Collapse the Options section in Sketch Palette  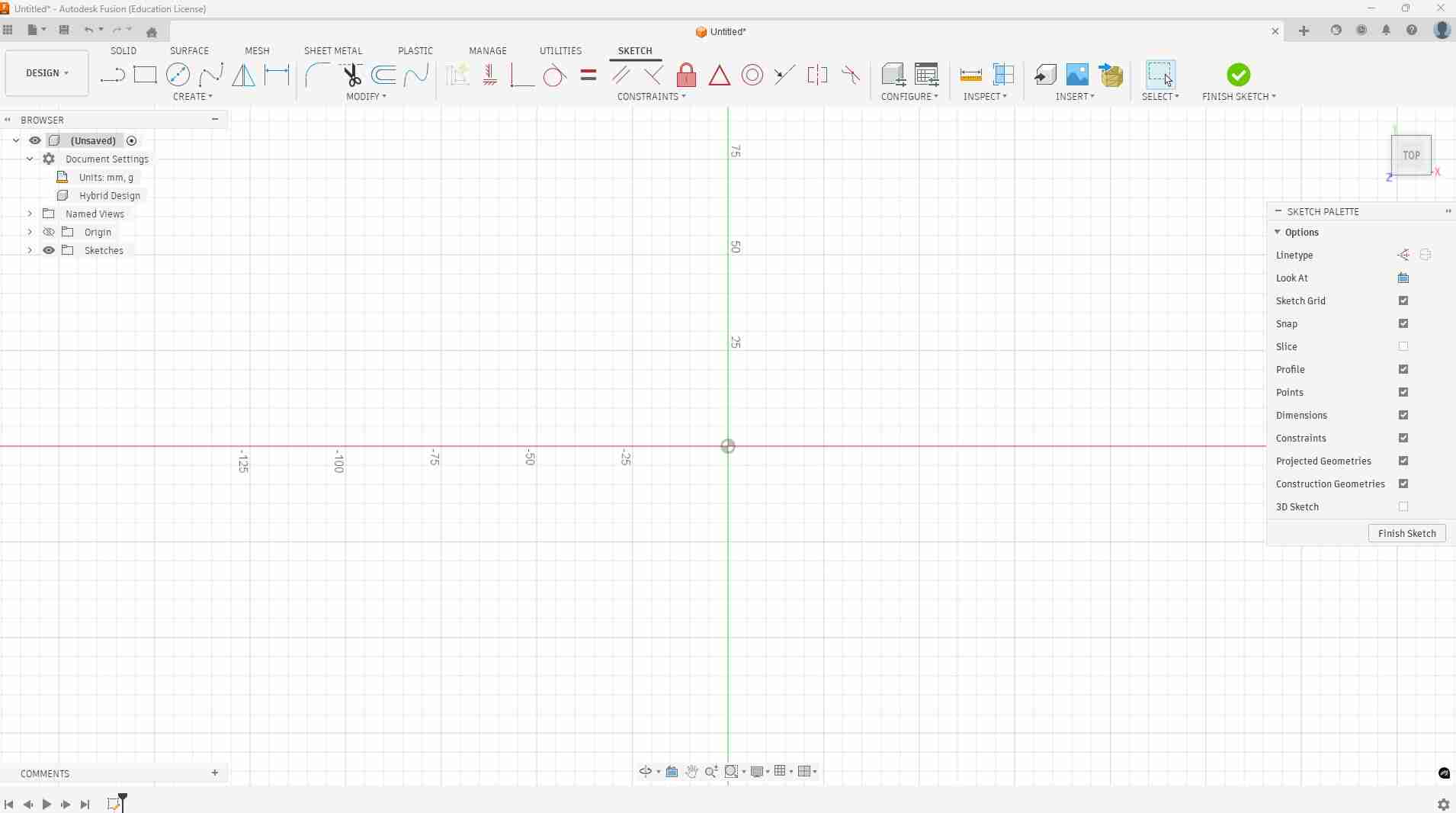click(x=1278, y=233)
